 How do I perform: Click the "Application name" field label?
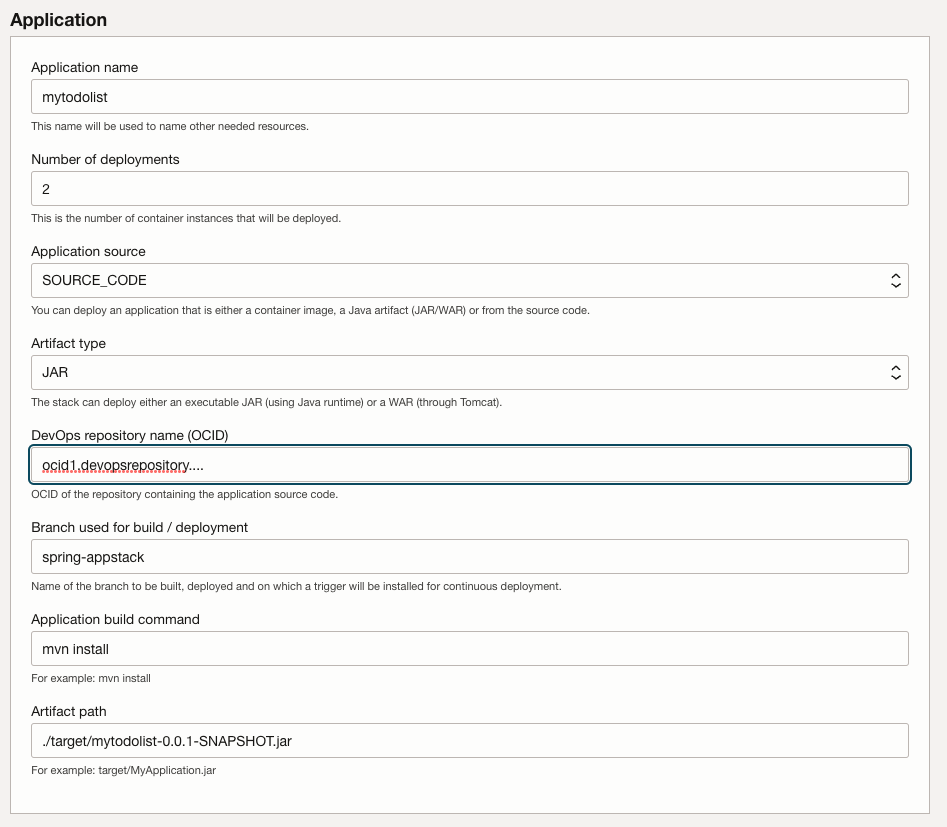tap(85, 68)
